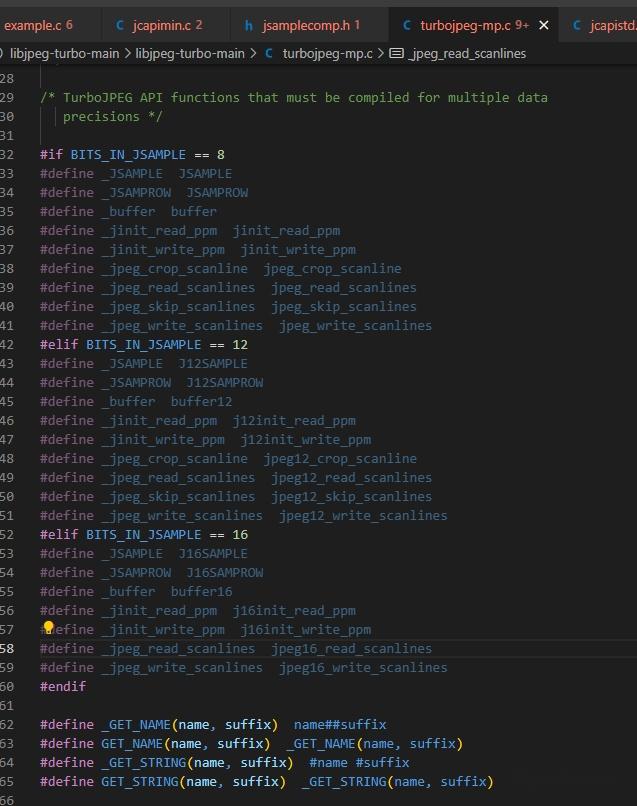Close the turbojpeg-mp.c tab
Viewport: 637px width, 806px height.
tap(544, 25)
